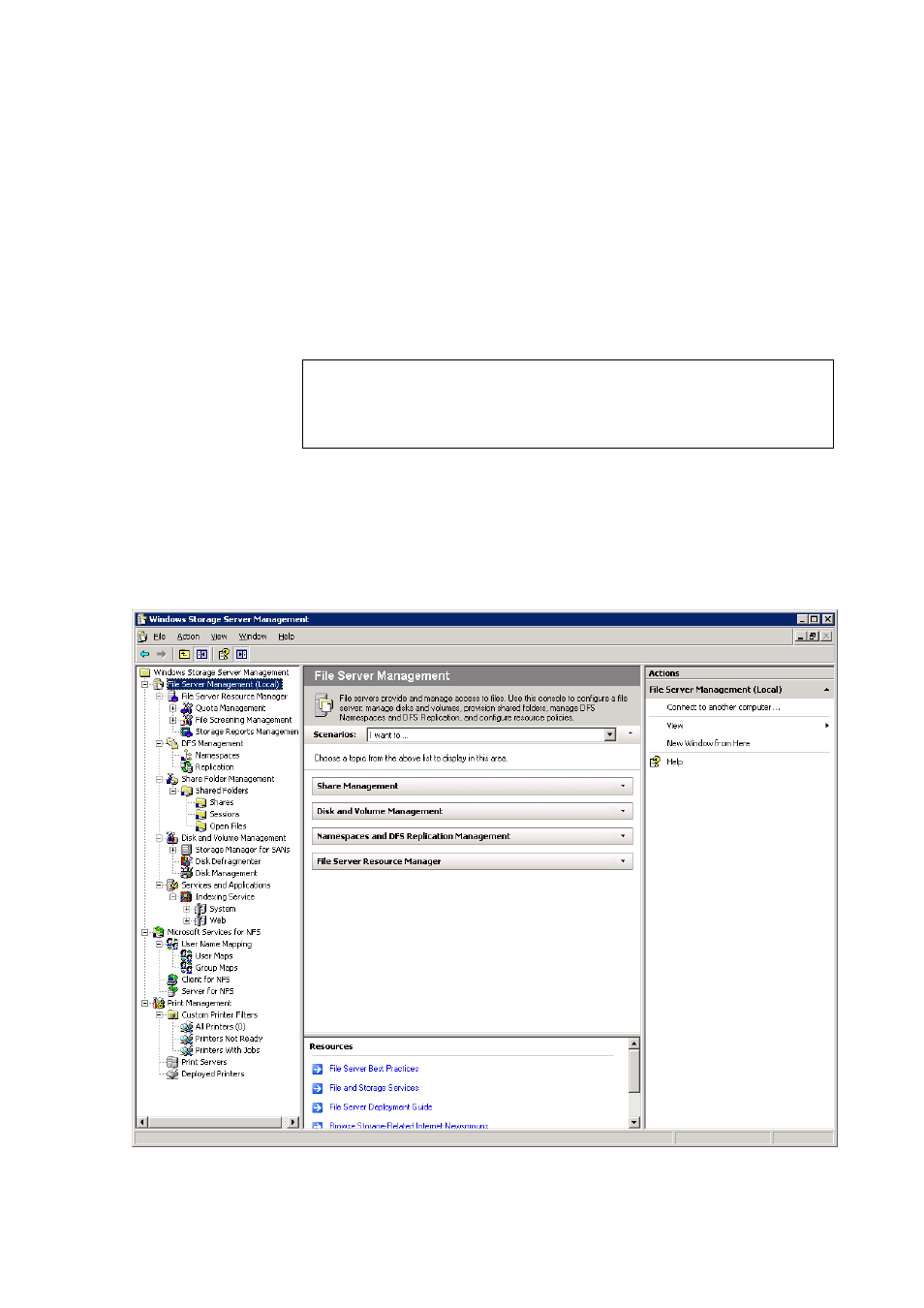Expand Namespaces and DFS Replication Management section

tap(473, 836)
